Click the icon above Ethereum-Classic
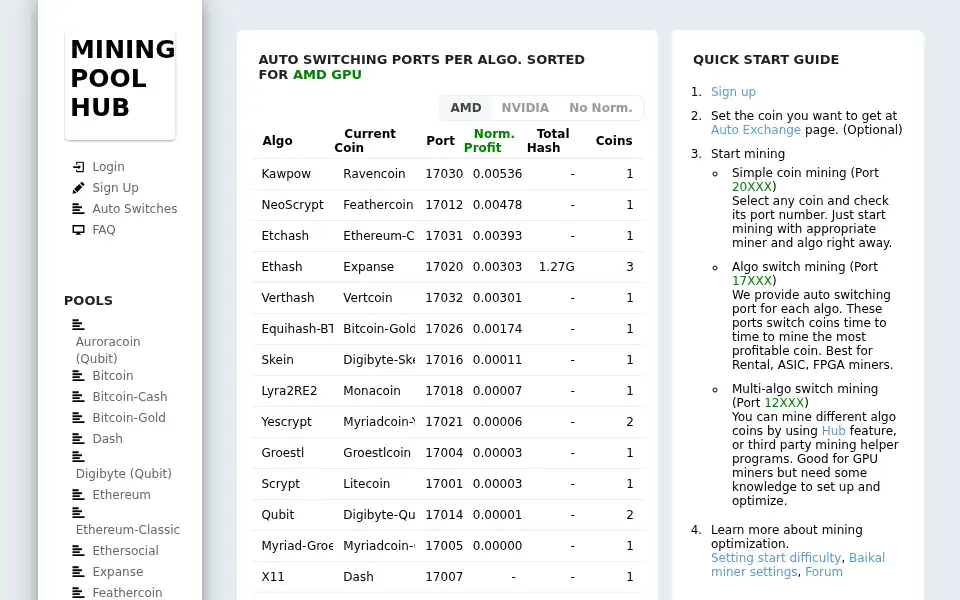Viewport: 960px width, 600px height. [78, 512]
